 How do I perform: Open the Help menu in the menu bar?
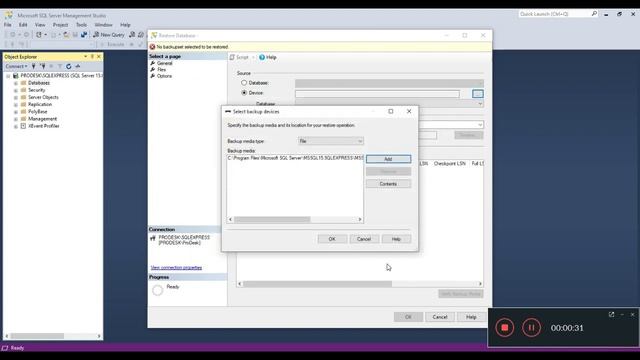[x=125, y=25]
